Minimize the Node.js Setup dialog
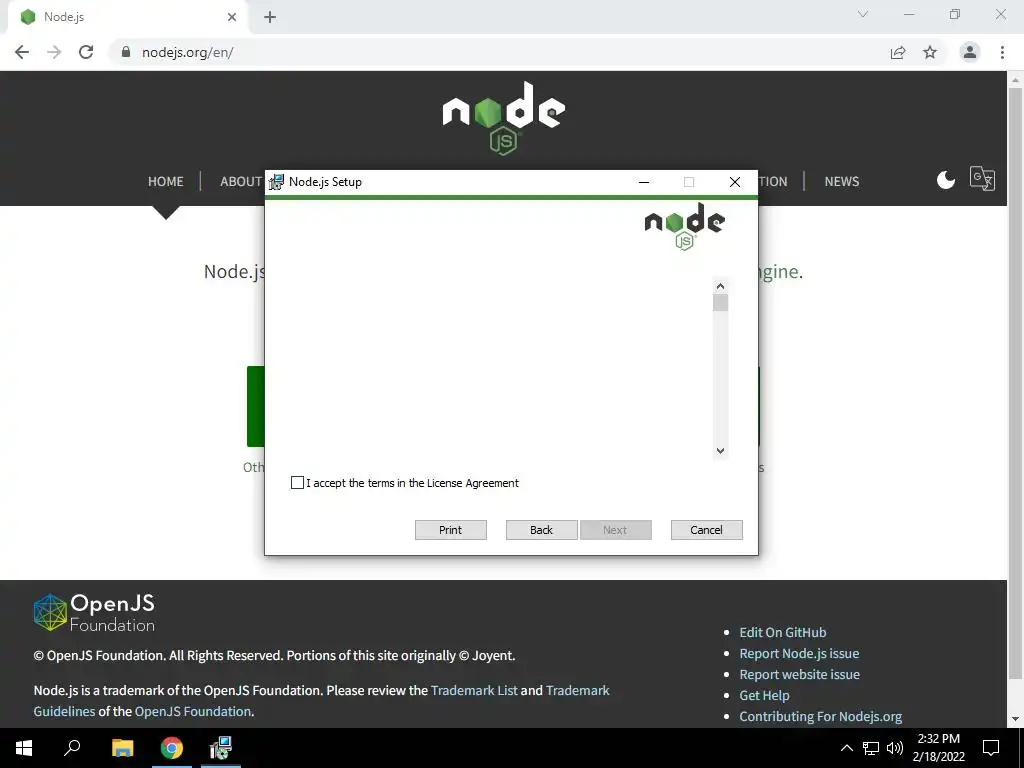1024x768 pixels. point(644,182)
